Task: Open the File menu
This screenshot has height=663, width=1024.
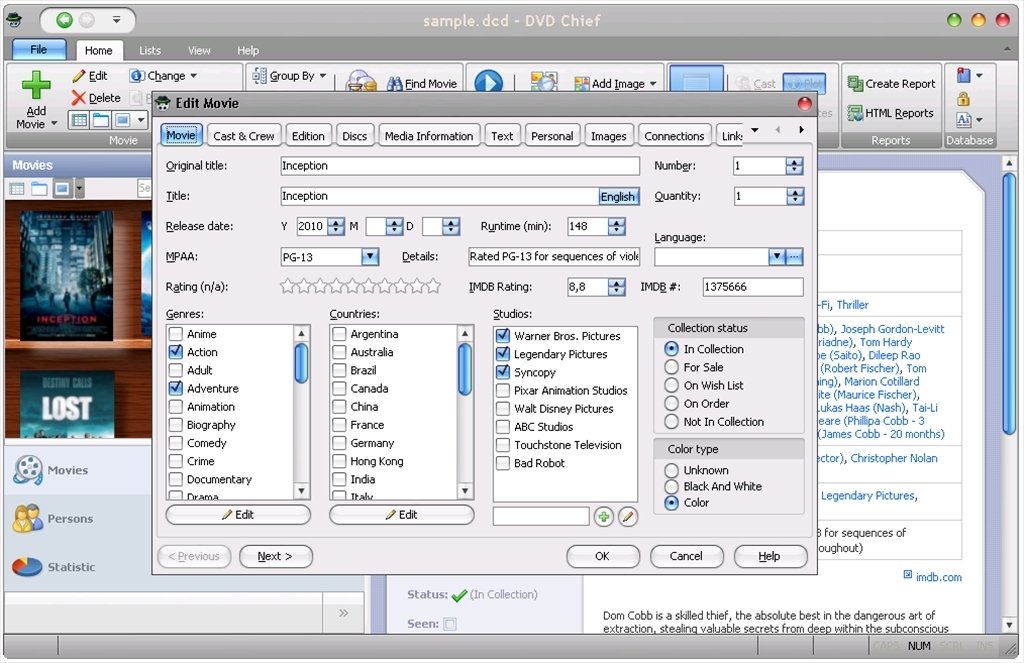Action: [x=39, y=49]
